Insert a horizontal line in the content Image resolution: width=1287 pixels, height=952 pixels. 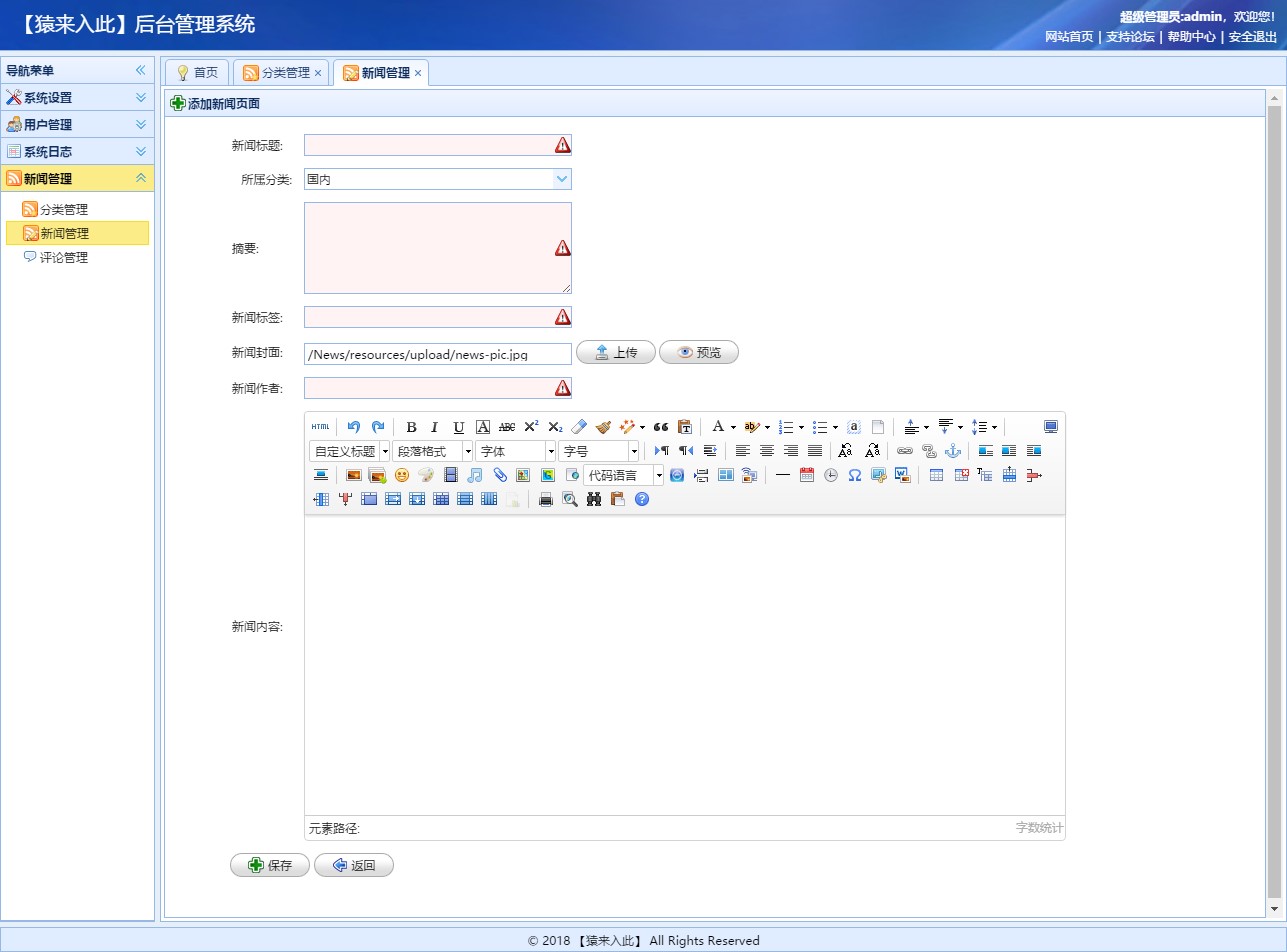tap(782, 475)
